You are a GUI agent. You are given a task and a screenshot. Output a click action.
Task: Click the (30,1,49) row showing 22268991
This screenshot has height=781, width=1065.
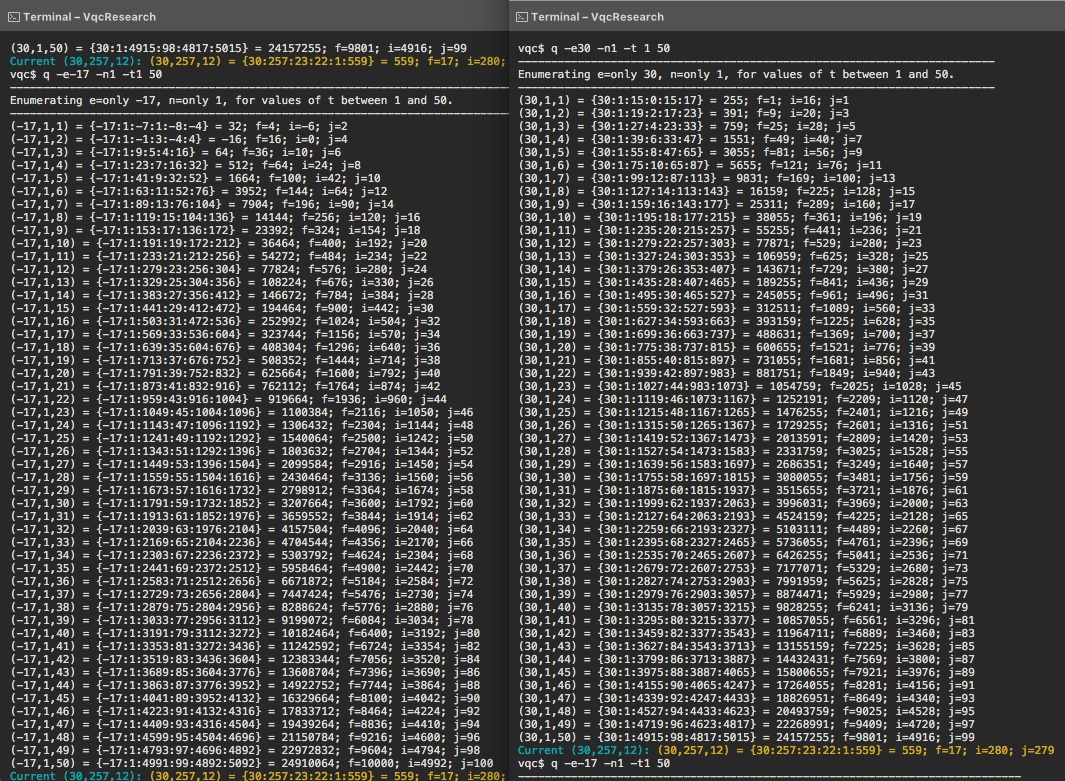746,725
